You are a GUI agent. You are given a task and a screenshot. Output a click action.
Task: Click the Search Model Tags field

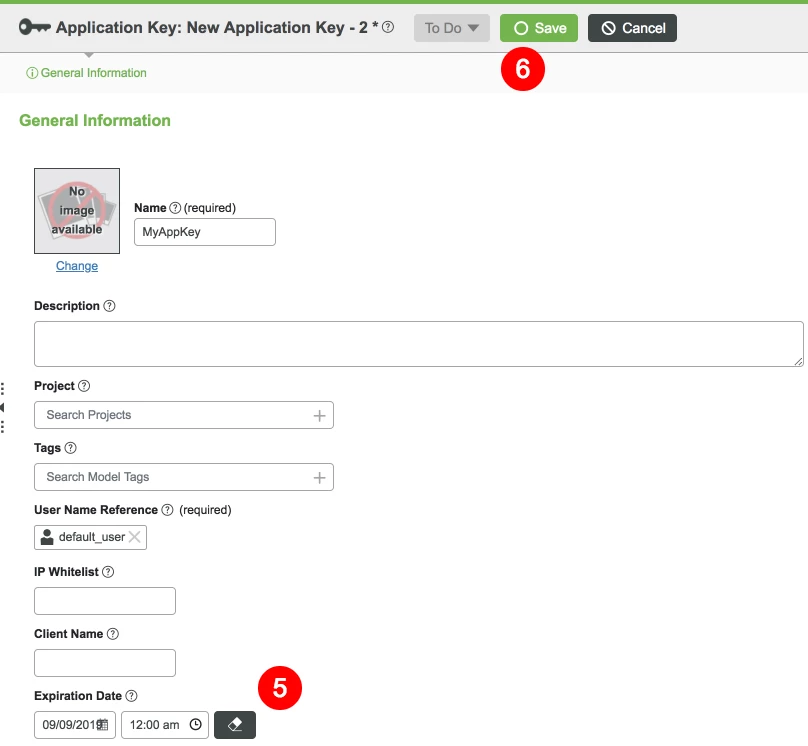point(183,477)
